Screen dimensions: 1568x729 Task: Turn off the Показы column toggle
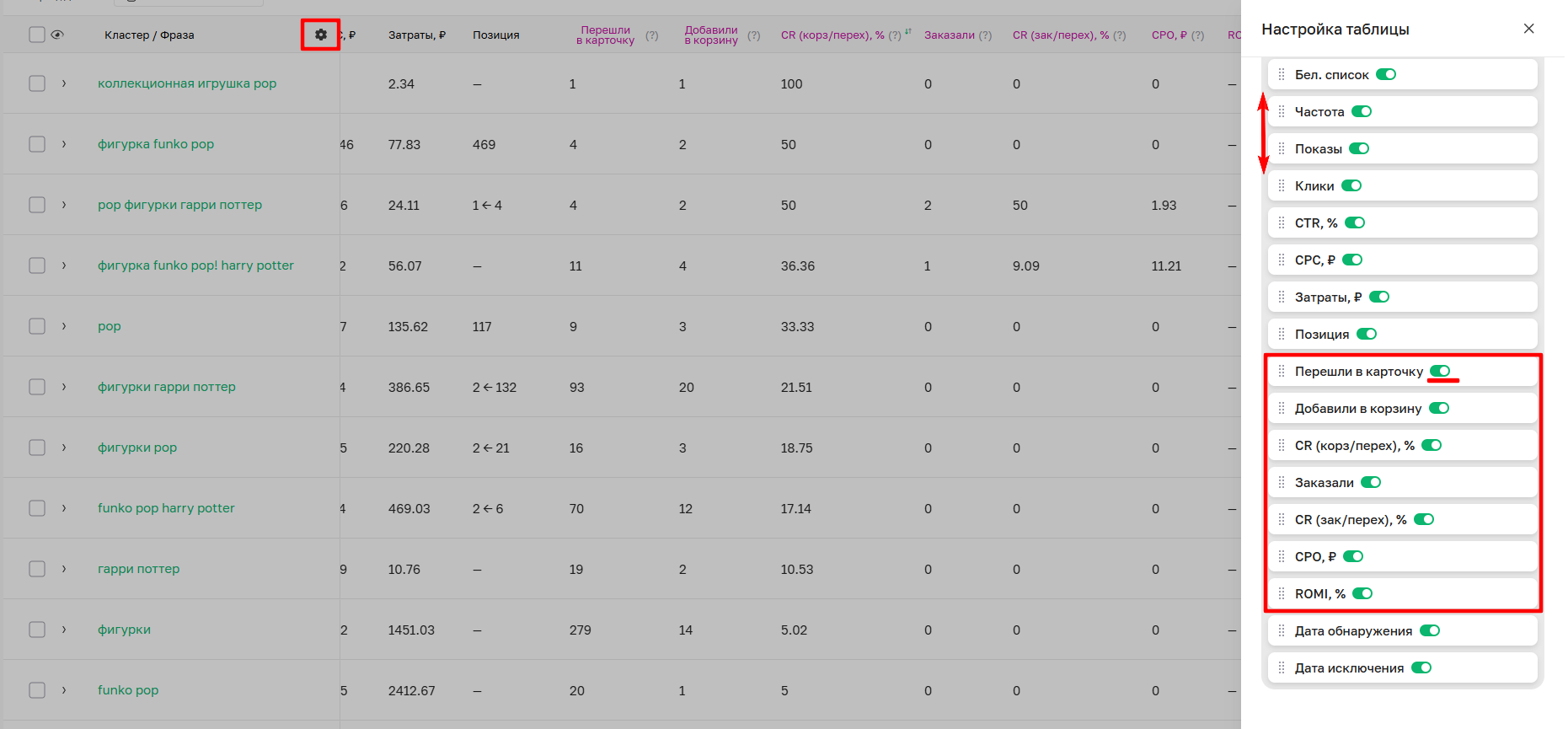(x=1359, y=148)
